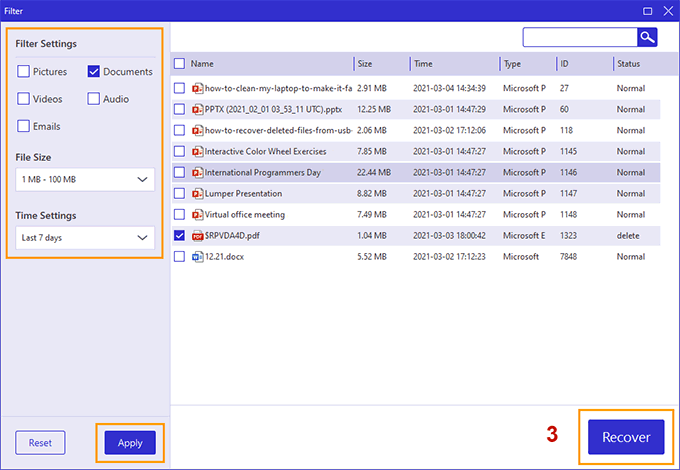The height and width of the screenshot is (470, 680).
Task: Click the Word icon of 12.21.docx
Action: click(x=197, y=257)
